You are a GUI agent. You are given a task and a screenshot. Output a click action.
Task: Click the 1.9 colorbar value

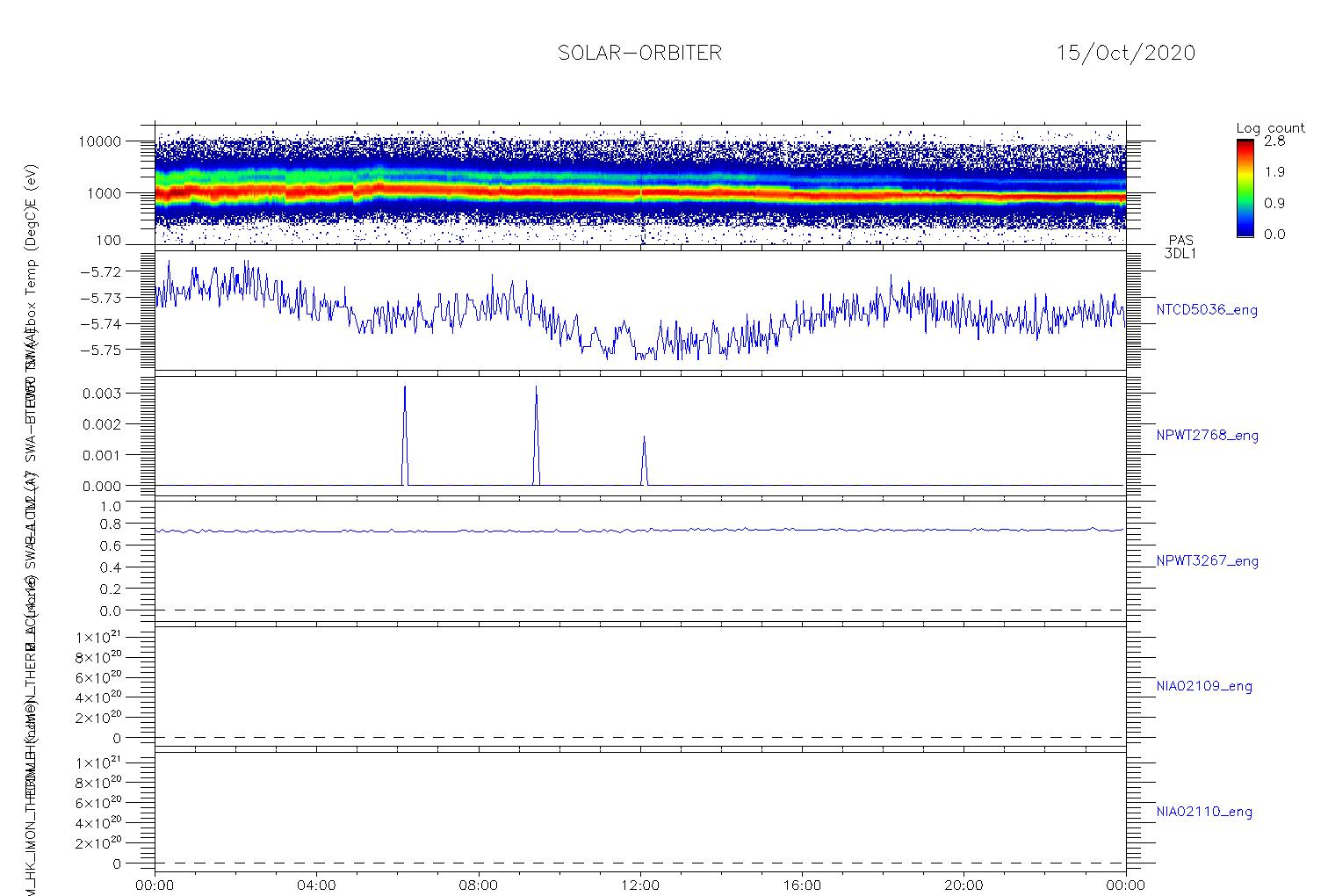pos(1274,171)
